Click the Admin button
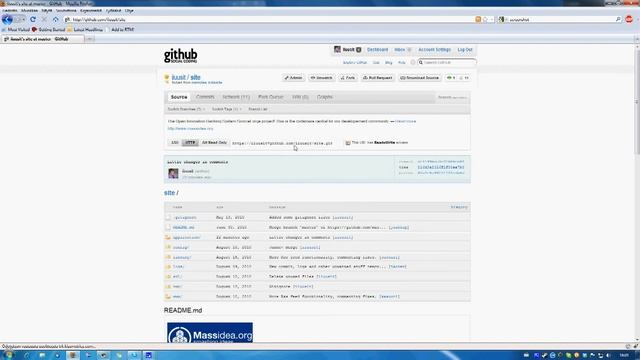The height and width of the screenshot is (360, 640). [x=293, y=78]
